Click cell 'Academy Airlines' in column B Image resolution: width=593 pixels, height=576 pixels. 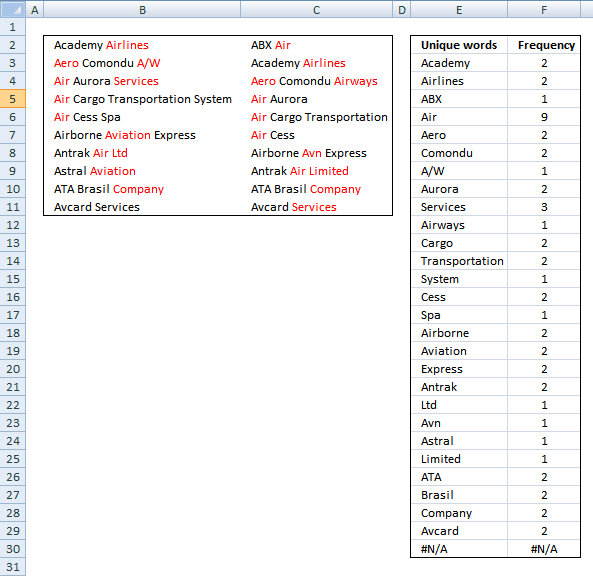coord(142,45)
